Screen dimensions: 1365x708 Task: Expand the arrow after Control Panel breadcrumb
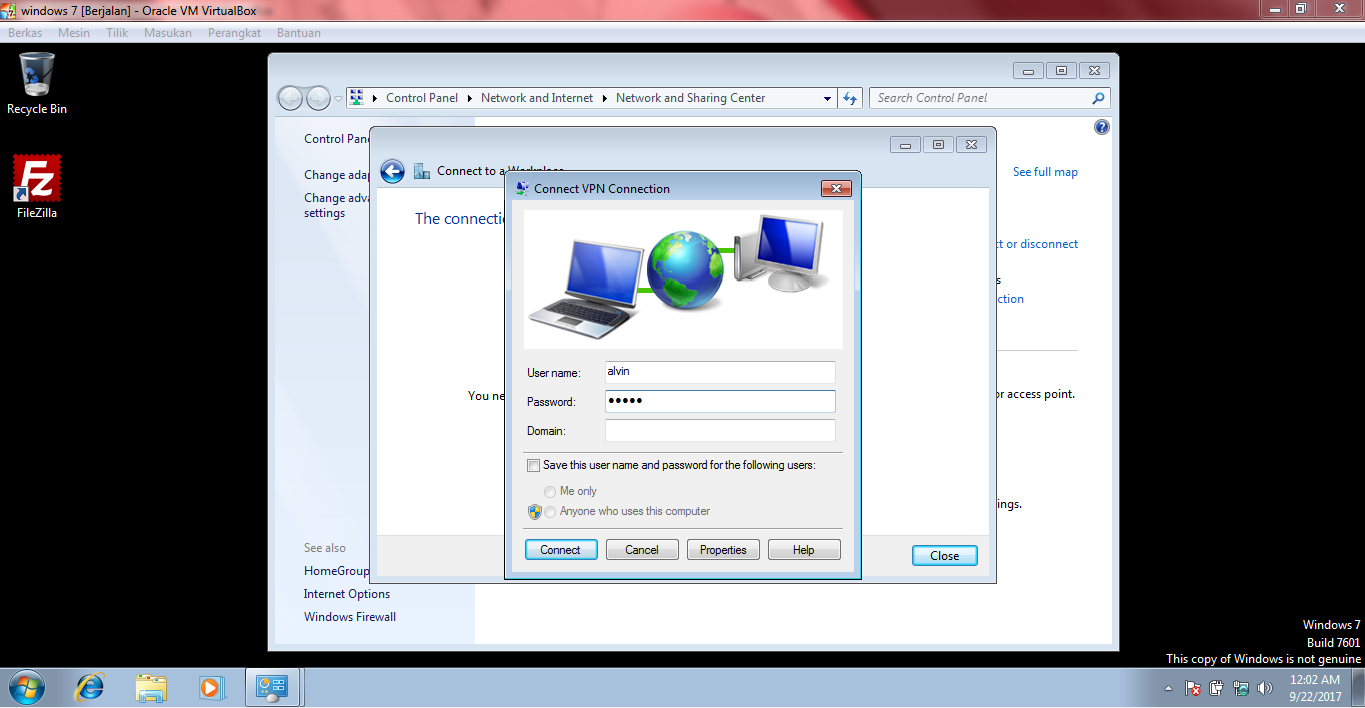tap(469, 98)
